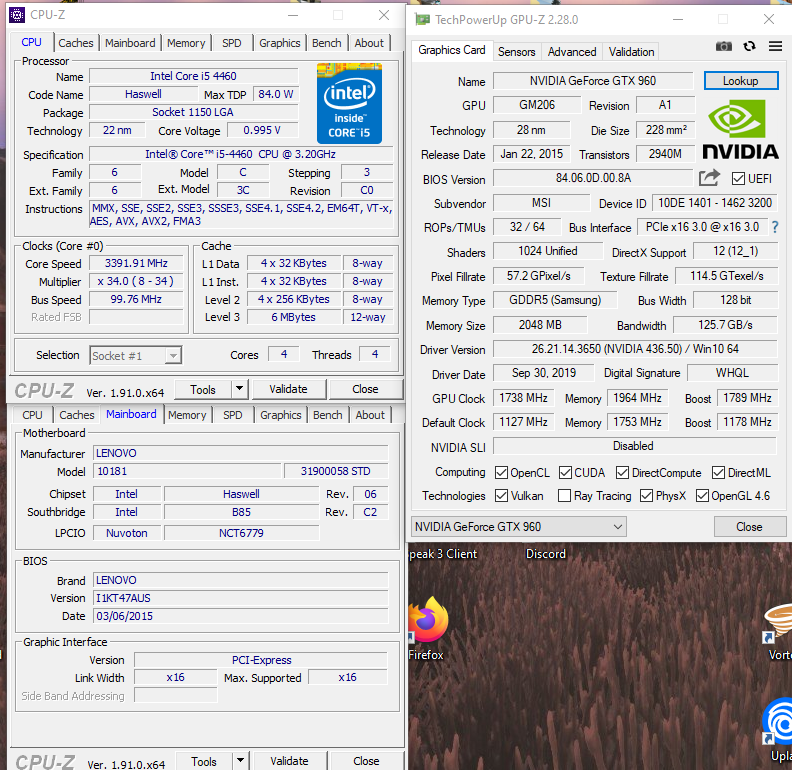This screenshot has height=770, width=792.
Task: Open Graphics tab in lower CPU-Z window
Action: click(x=281, y=415)
